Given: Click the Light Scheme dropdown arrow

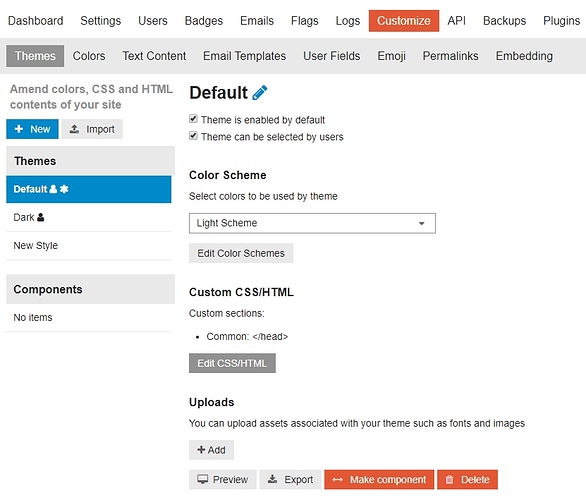Looking at the screenshot, I should click(x=422, y=223).
